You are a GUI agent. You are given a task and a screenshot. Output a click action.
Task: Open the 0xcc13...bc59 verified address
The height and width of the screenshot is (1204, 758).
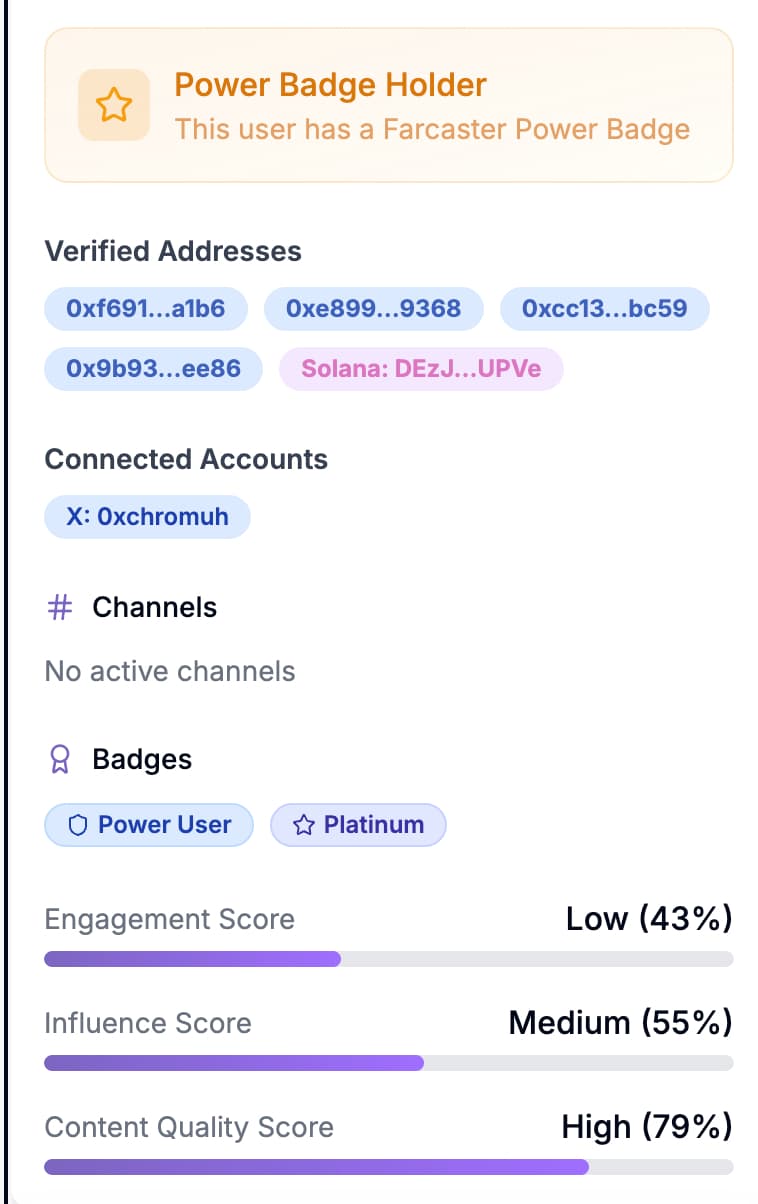(604, 309)
